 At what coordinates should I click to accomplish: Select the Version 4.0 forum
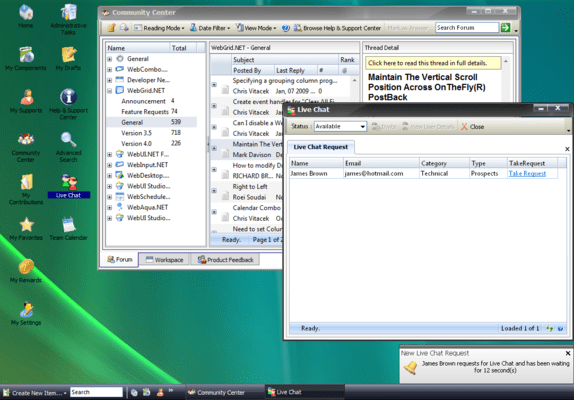[x=151, y=143]
